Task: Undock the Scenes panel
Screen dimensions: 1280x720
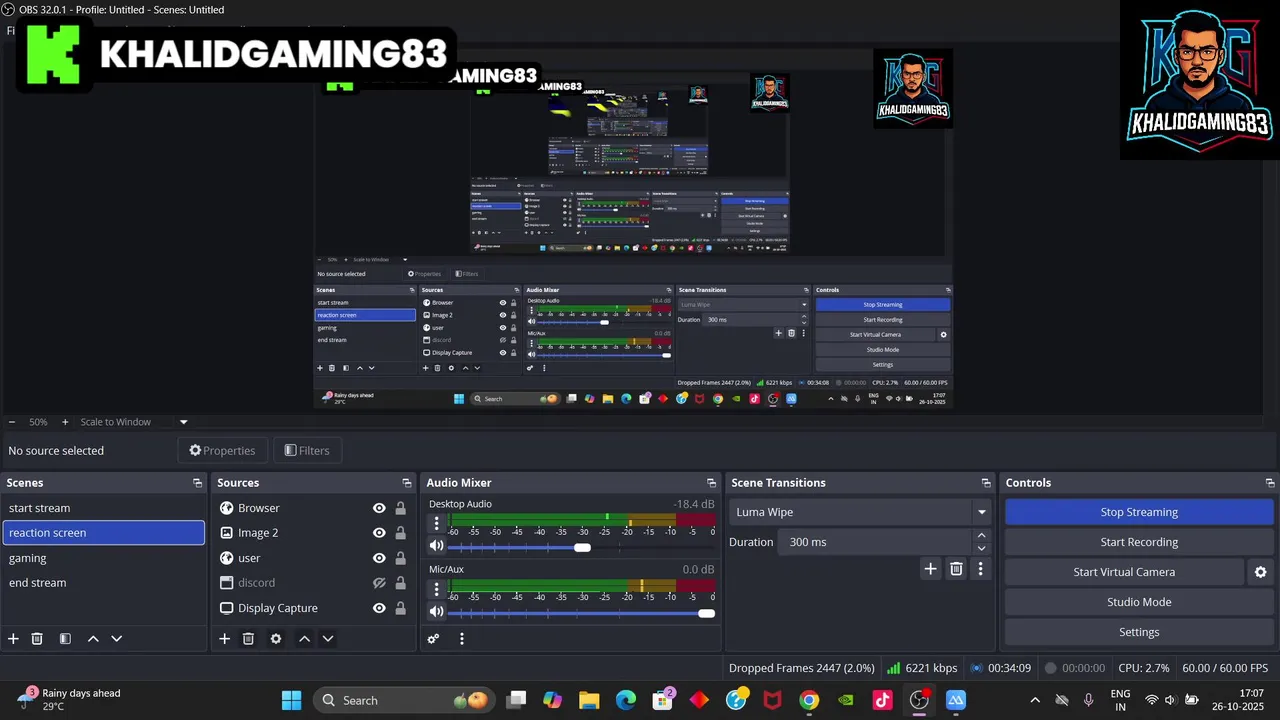Action: pyautogui.click(x=197, y=483)
